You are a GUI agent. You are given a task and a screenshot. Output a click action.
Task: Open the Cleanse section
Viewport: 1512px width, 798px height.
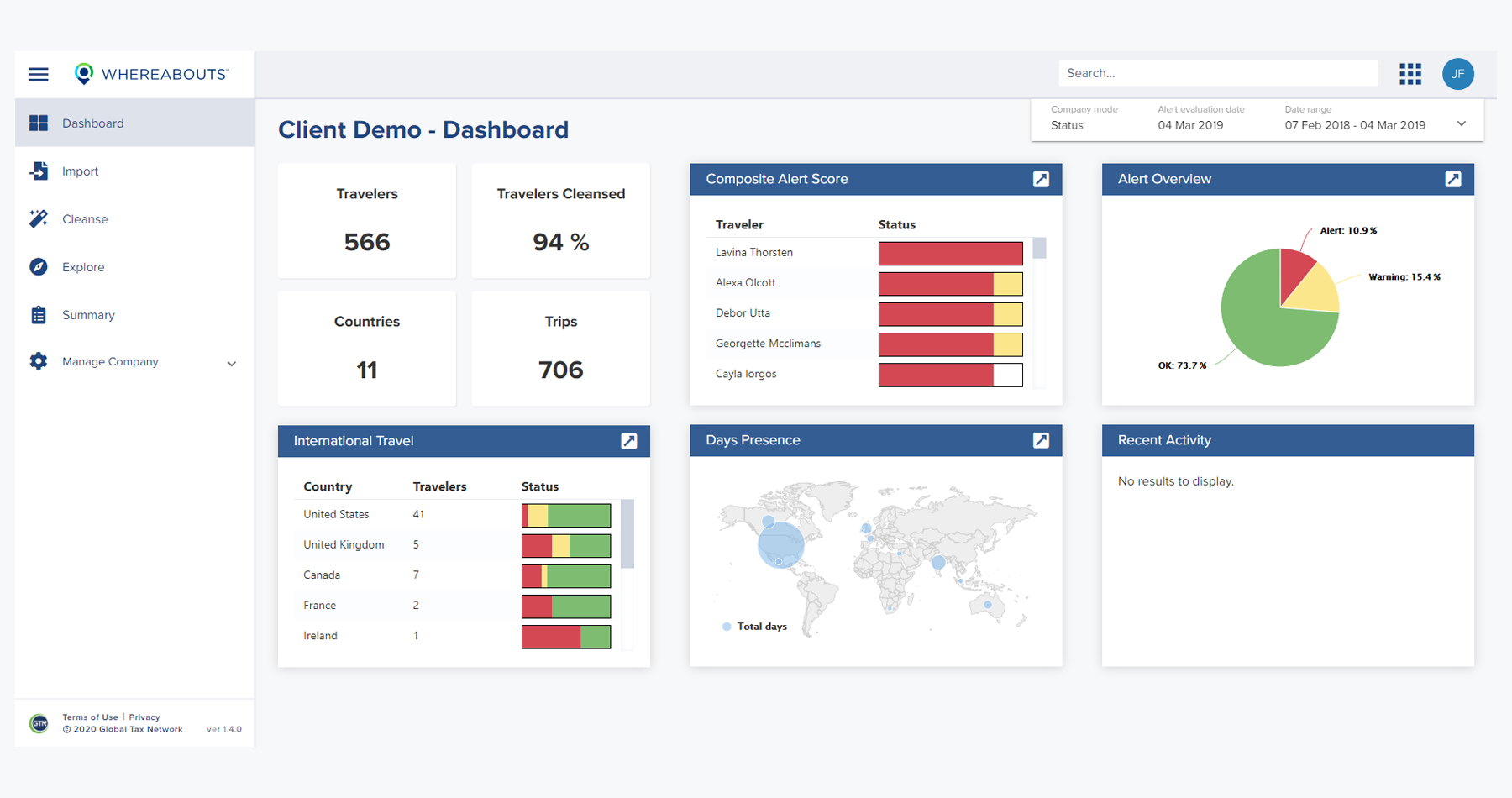coord(85,219)
